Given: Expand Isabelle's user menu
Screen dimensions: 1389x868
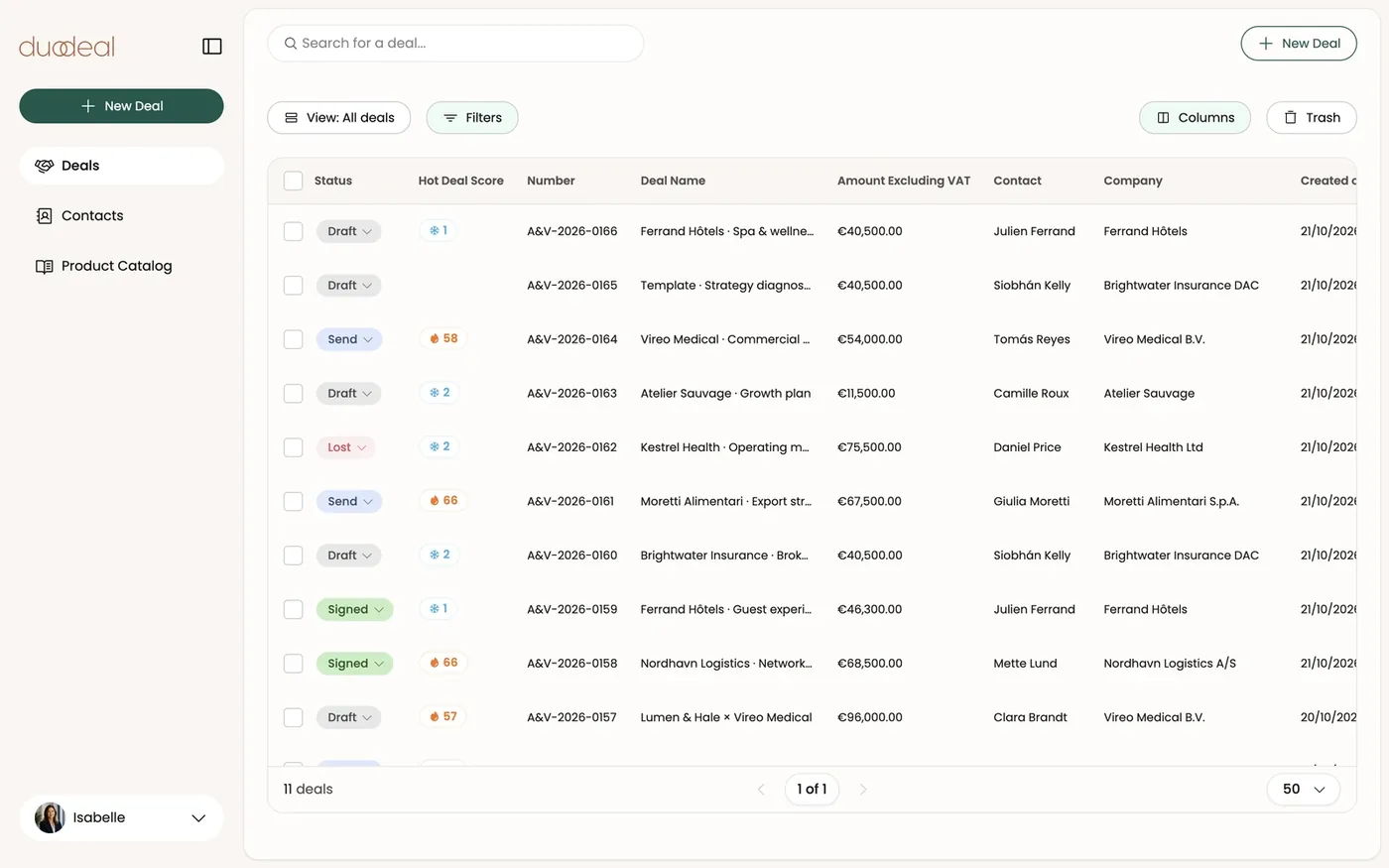Looking at the screenshot, I should click(x=198, y=818).
